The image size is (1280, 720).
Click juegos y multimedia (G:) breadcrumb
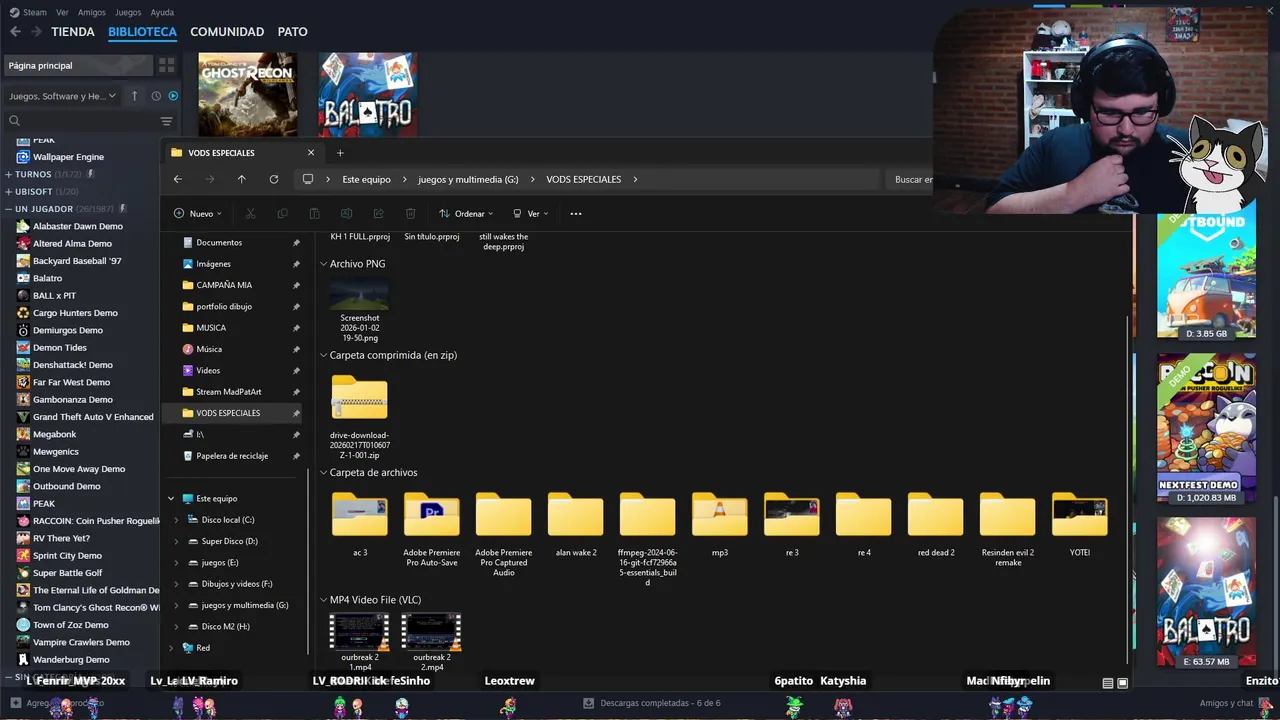pos(468,179)
